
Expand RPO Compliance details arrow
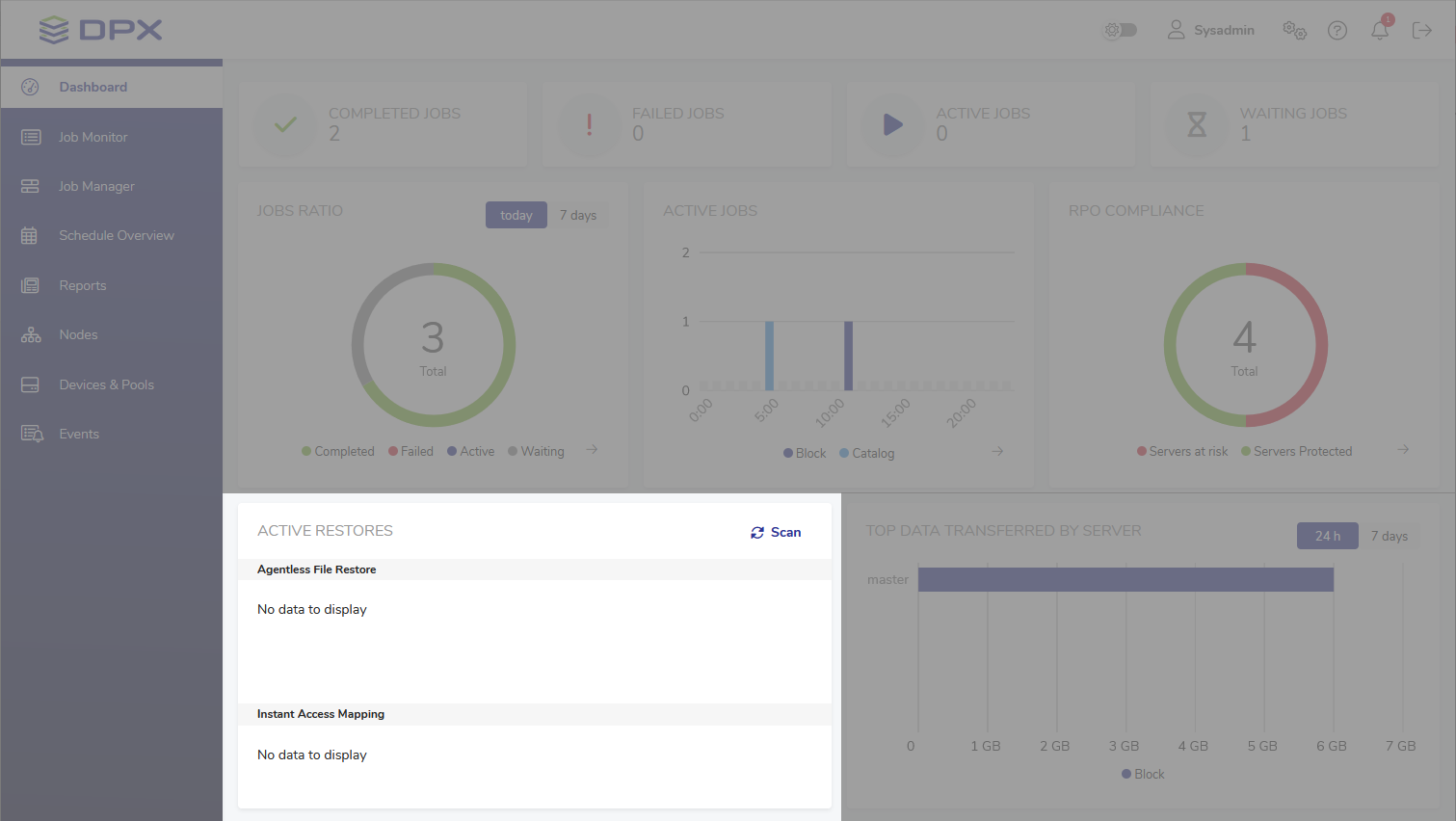point(1403,450)
